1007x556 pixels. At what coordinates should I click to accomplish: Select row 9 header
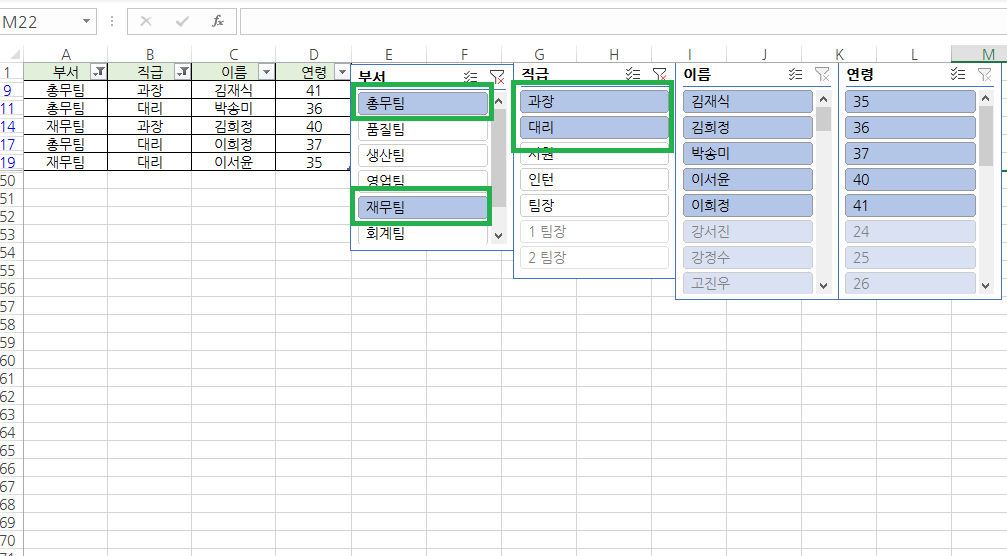11,90
